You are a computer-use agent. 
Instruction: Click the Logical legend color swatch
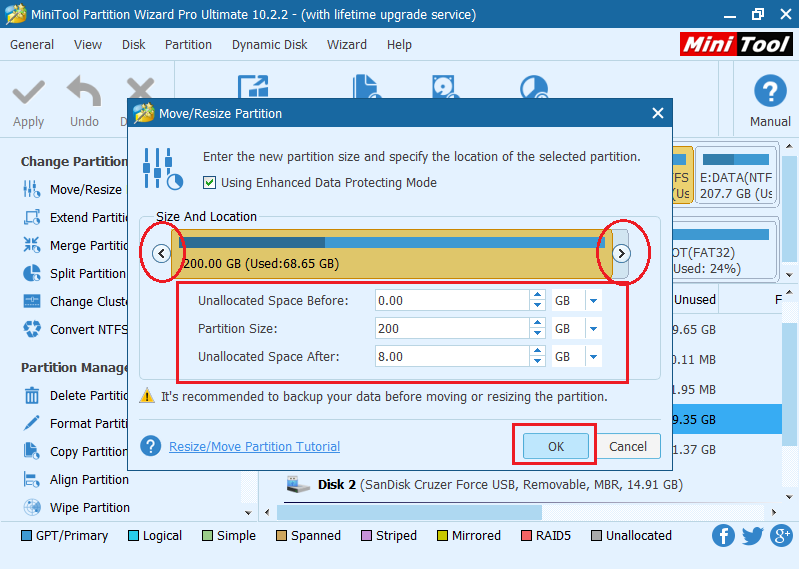[133, 536]
